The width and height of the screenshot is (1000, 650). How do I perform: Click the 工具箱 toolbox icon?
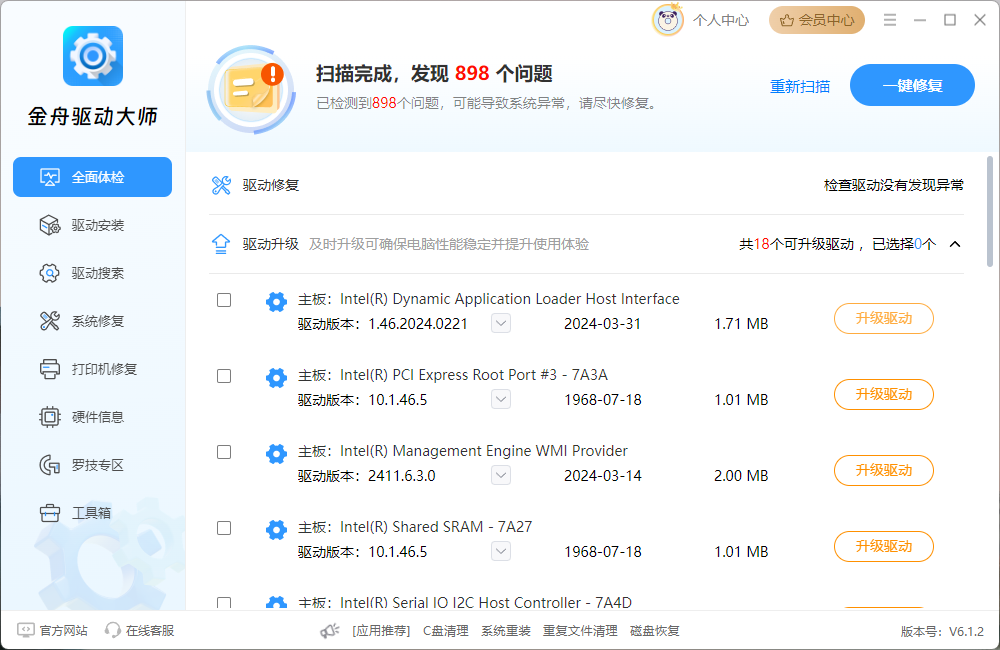[50, 513]
